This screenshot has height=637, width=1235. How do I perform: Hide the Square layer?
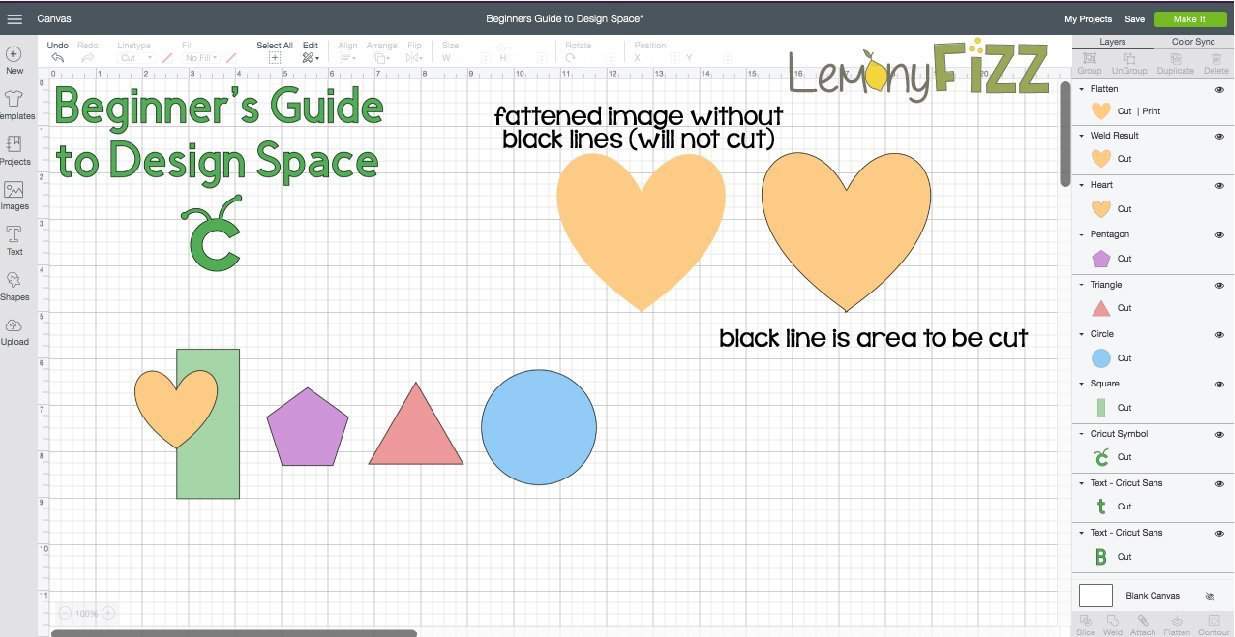(1219, 385)
